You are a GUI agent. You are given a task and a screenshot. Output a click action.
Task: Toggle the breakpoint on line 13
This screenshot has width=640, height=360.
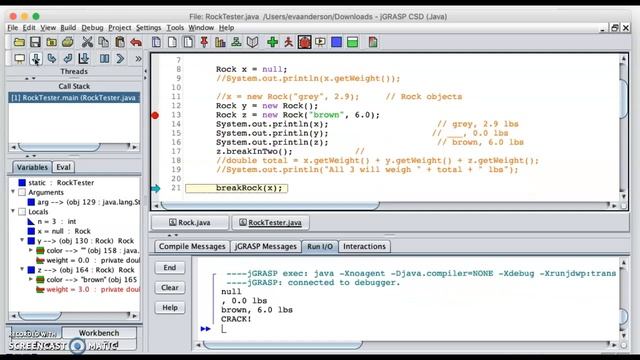tap(155, 116)
